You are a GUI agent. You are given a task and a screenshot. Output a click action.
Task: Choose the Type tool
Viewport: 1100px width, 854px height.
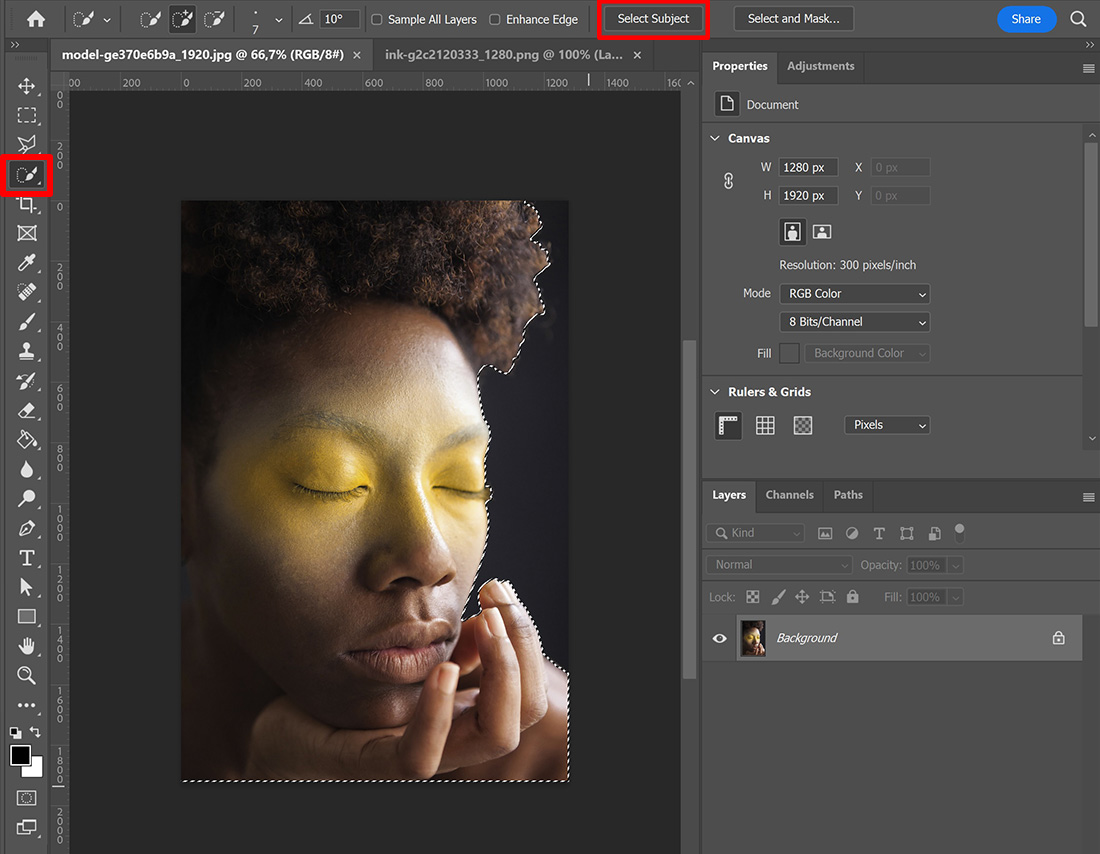(27, 557)
